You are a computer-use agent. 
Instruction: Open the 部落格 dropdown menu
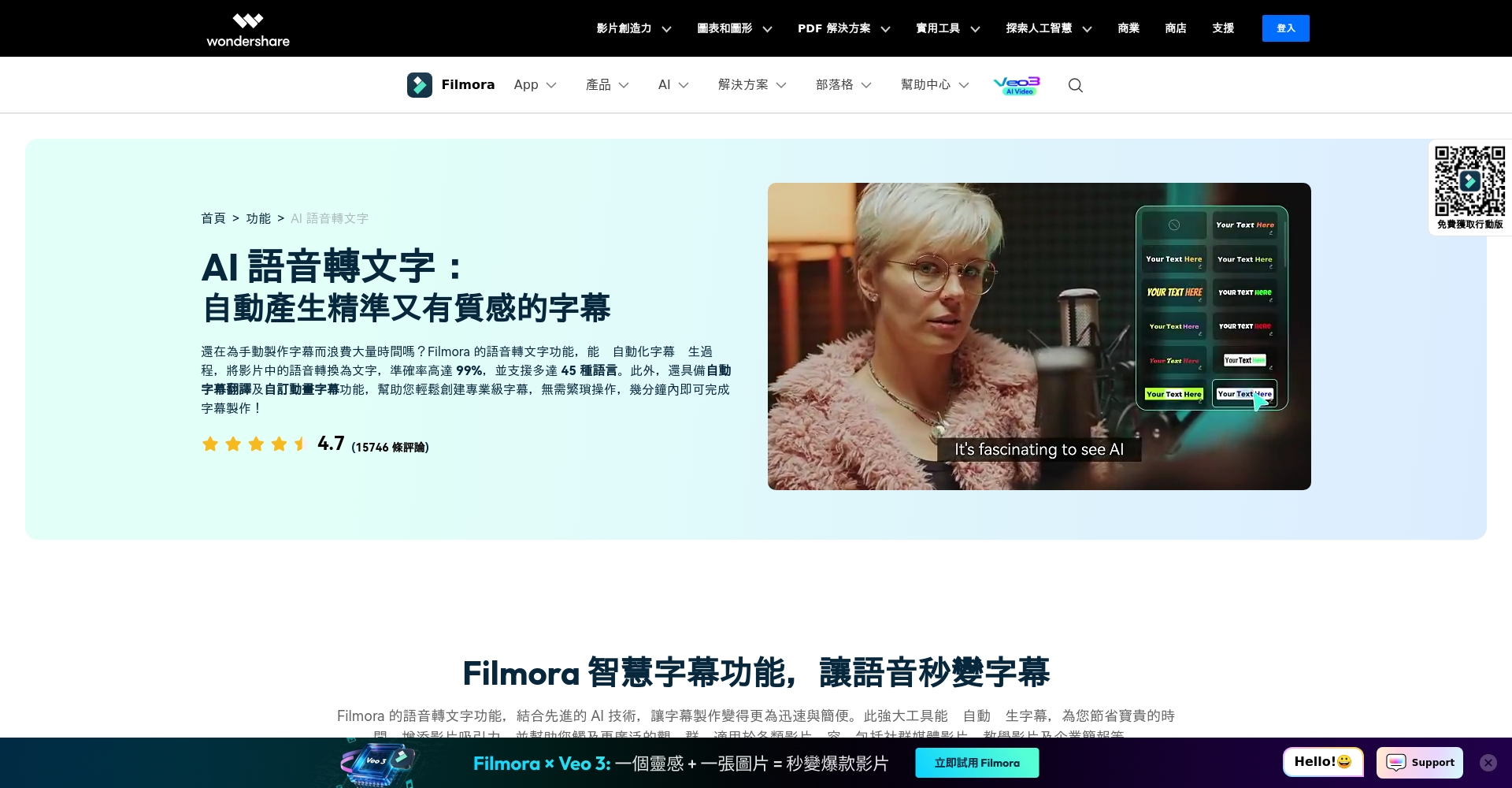[843, 85]
